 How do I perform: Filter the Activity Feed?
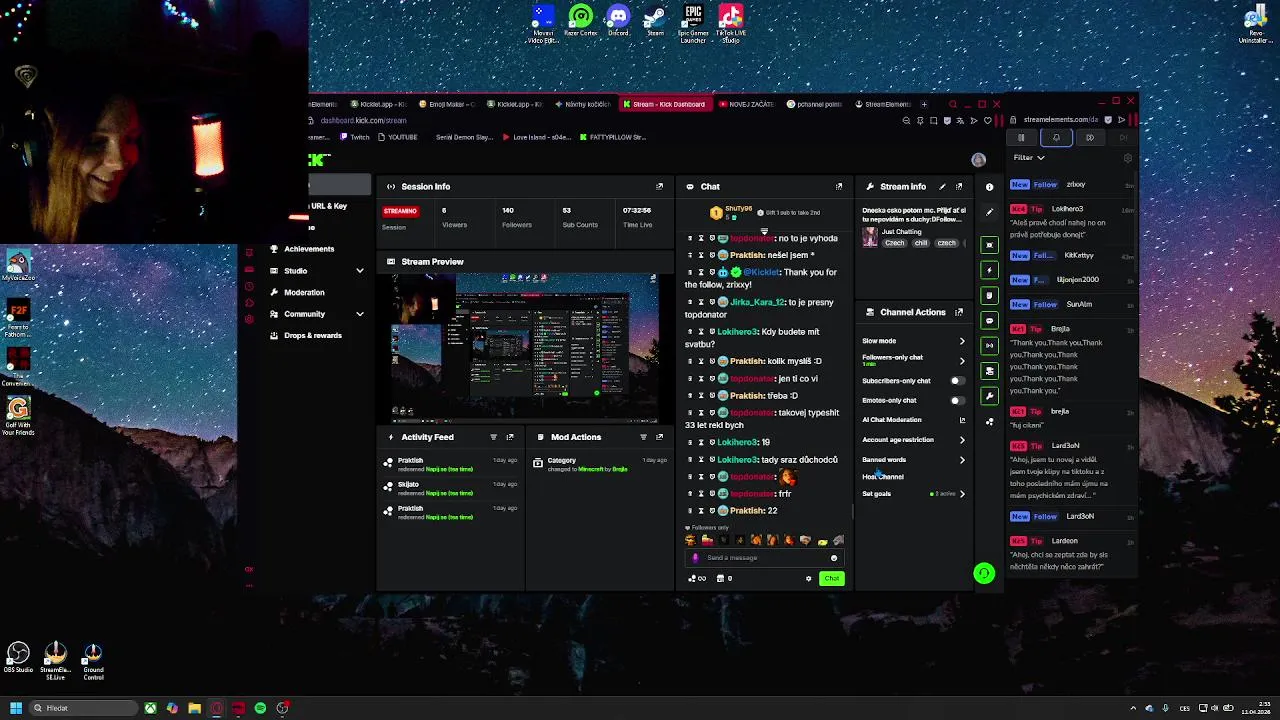point(493,437)
